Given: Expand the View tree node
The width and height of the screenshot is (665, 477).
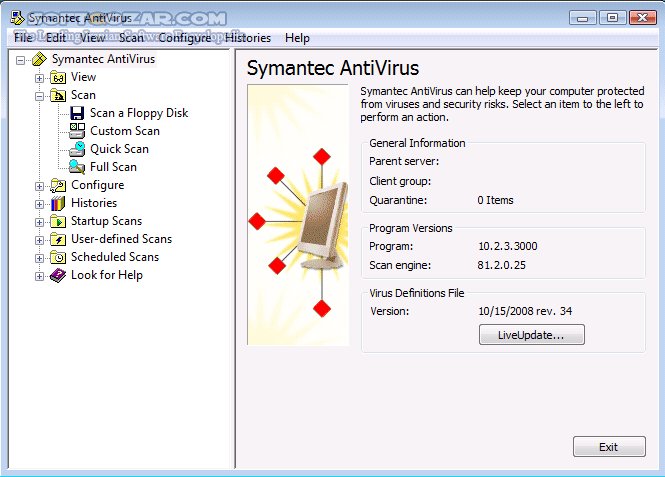Looking at the screenshot, I should click(39, 78).
